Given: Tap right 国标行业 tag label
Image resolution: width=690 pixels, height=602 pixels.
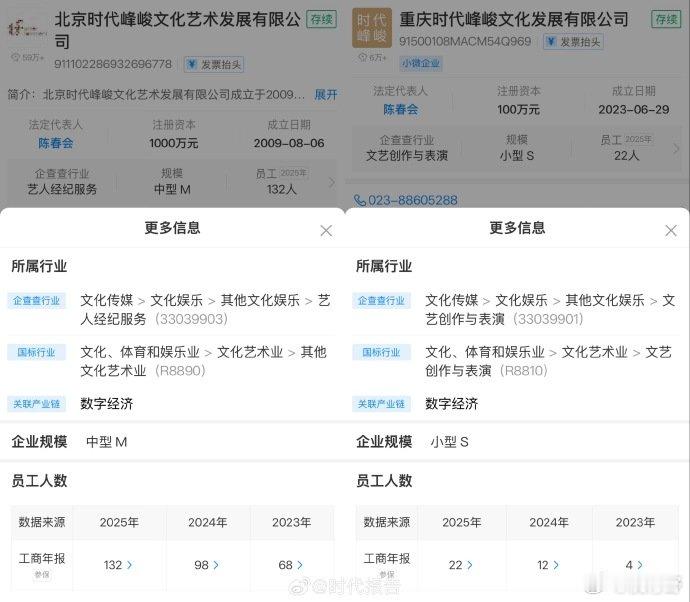Looking at the screenshot, I should (382, 352).
